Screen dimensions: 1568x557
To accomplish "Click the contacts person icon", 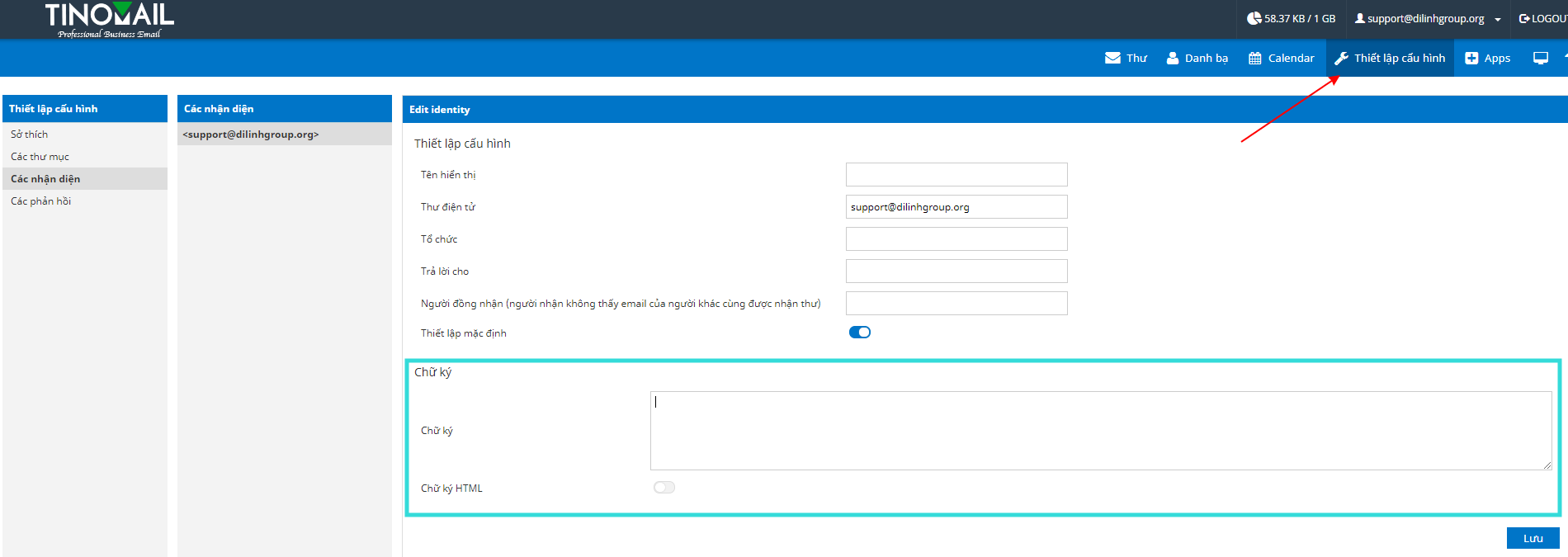I will tap(1173, 58).
